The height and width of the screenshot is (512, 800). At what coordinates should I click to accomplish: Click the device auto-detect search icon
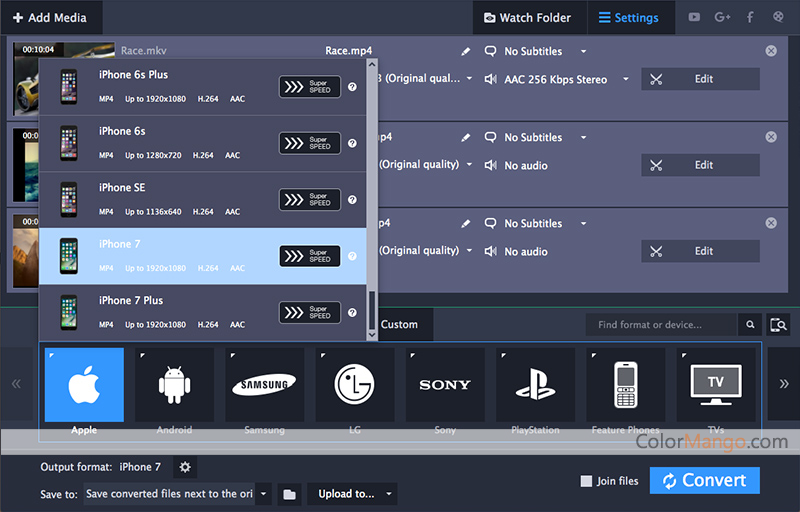coord(778,325)
